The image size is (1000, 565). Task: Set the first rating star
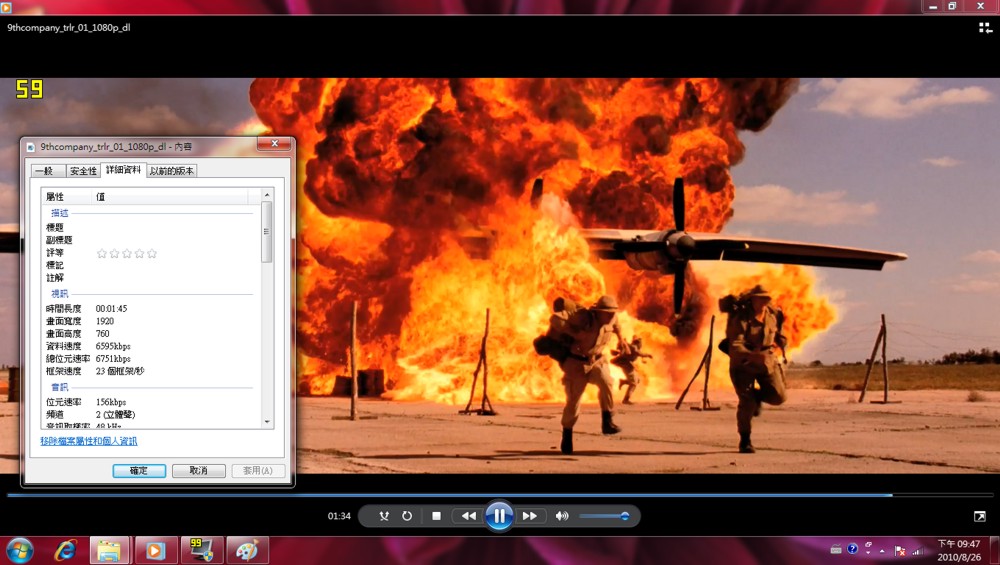pyautogui.click(x=101, y=253)
